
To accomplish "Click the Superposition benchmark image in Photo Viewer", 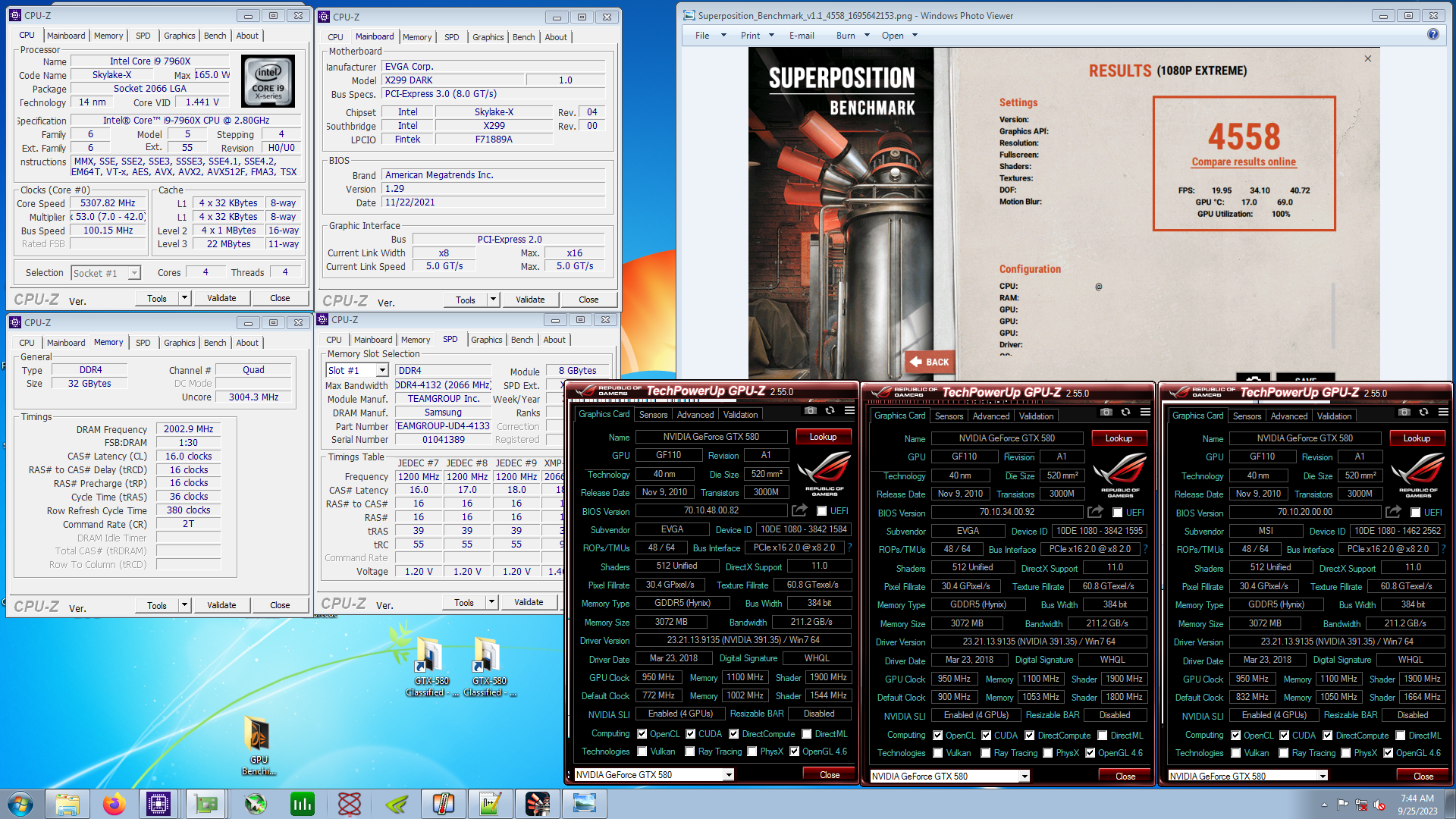I will pyautogui.click(x=1064, y=213).
